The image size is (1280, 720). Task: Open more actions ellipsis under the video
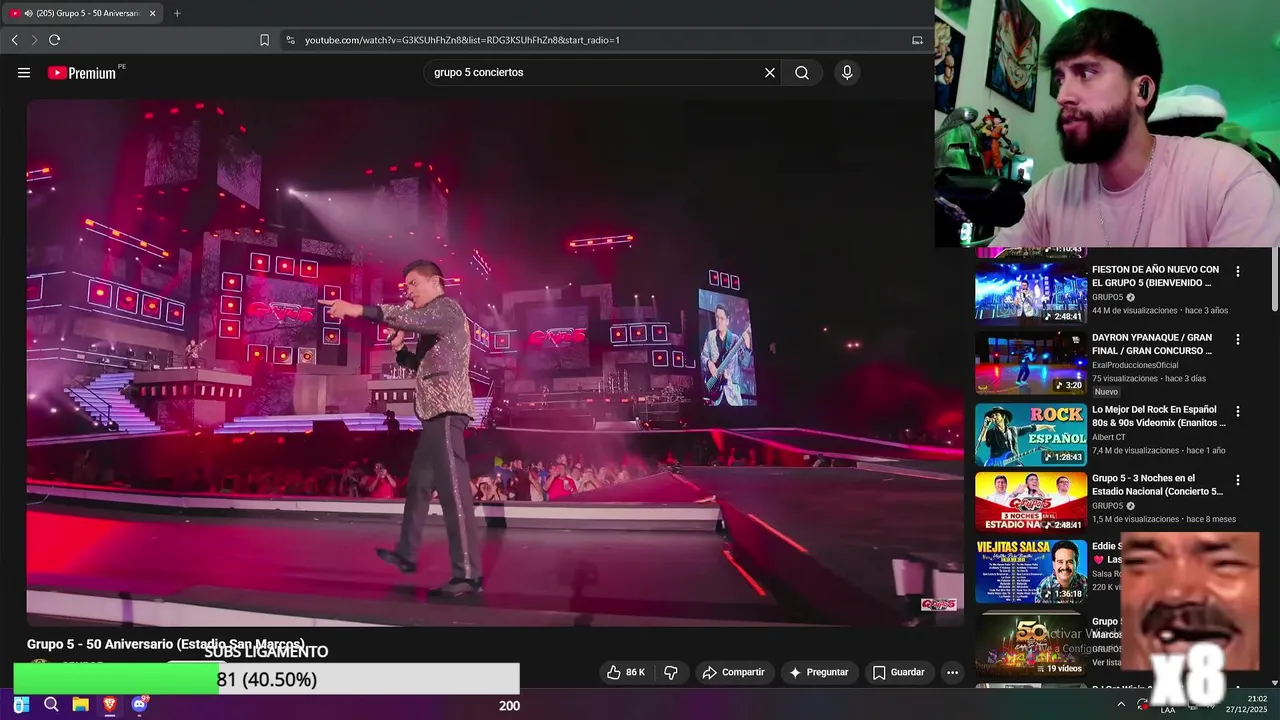[952, 672]
